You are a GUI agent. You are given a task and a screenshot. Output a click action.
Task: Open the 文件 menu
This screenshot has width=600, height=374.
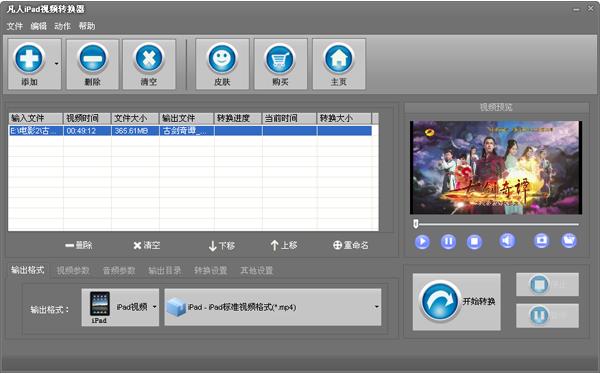coord(15,26)
